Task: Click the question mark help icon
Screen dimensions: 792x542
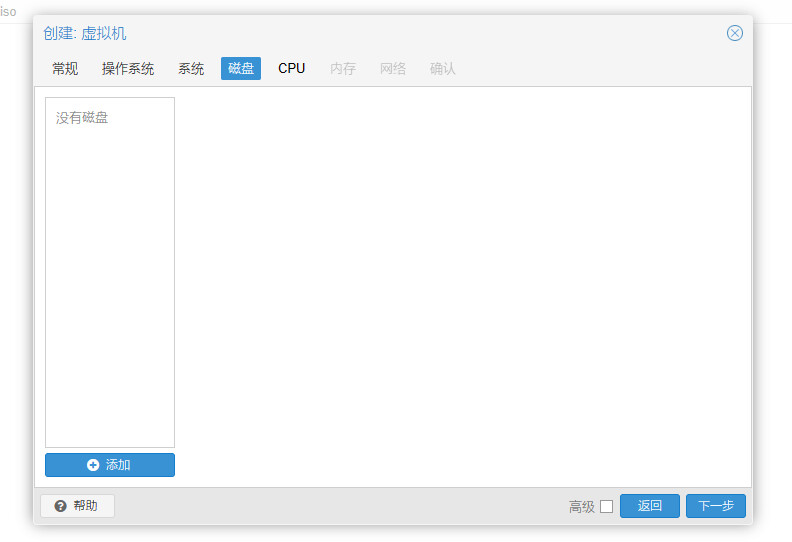Action: (x=60, y=506)
